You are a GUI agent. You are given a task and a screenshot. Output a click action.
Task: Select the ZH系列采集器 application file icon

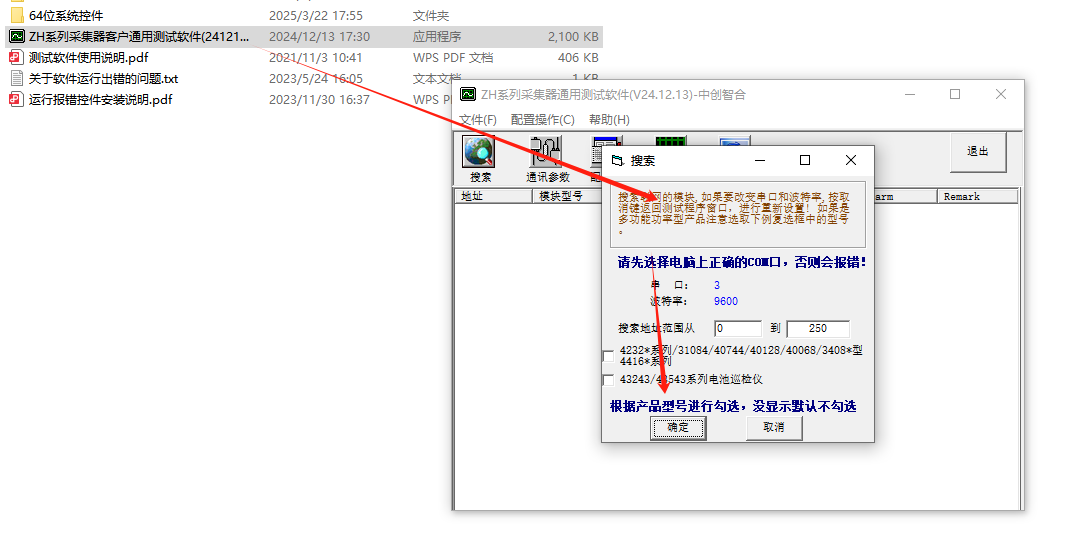[17, 37]
